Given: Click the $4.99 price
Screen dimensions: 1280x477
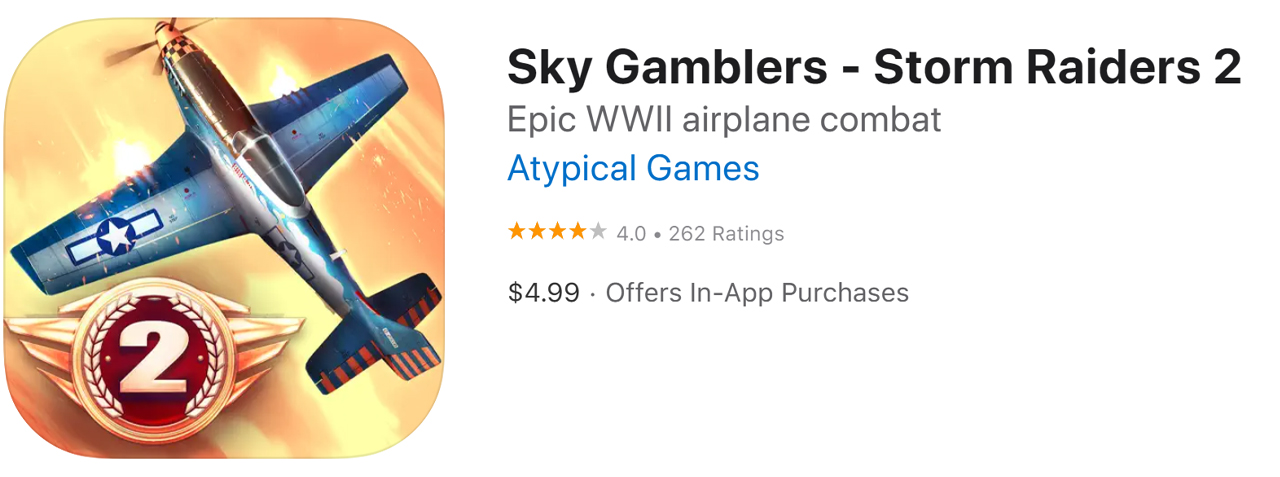Looking at the screenshot, I should tap(544, 292).
